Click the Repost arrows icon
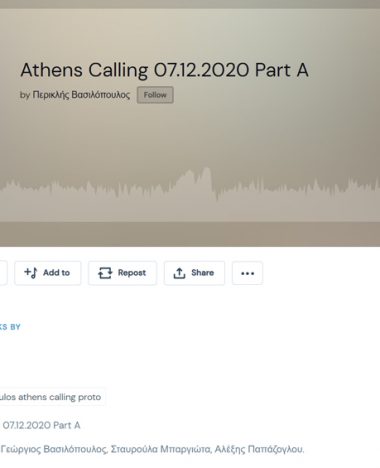 105,273
